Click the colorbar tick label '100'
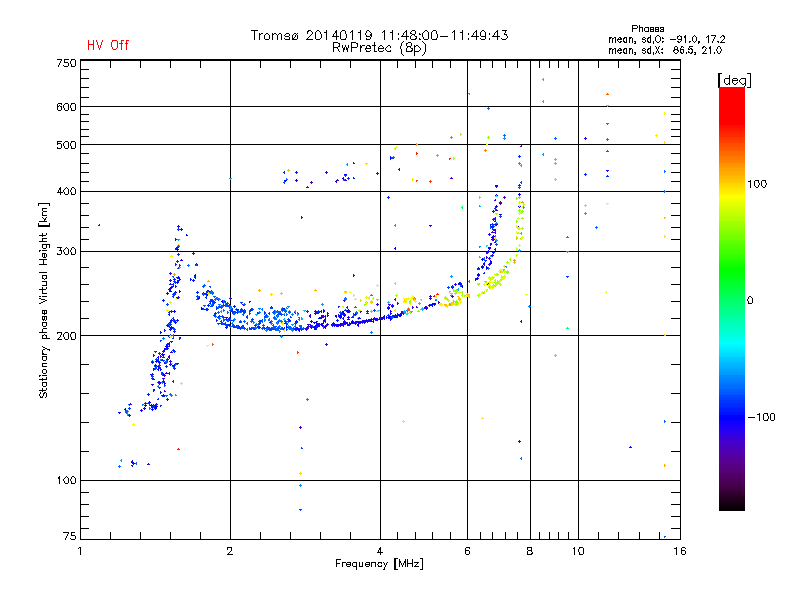This screenshot has height=600, width=800. click(x=757, y=184)
